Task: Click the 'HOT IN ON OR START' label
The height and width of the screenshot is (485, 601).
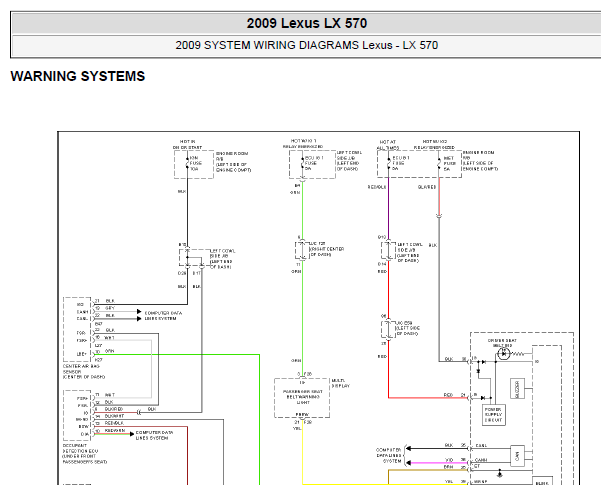Action: pos(187,145)
